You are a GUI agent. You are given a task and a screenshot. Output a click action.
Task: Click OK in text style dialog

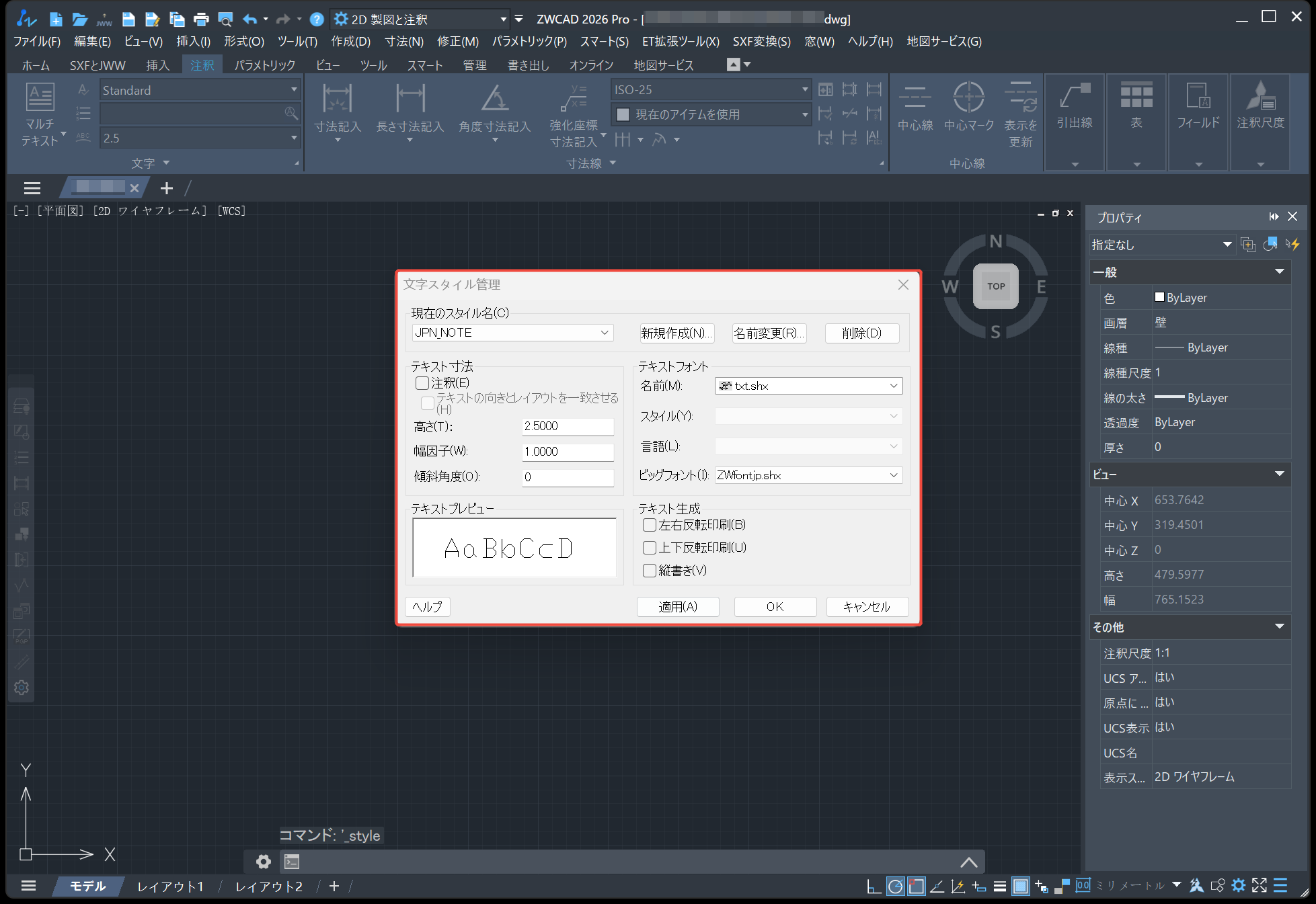pos(775,607)
